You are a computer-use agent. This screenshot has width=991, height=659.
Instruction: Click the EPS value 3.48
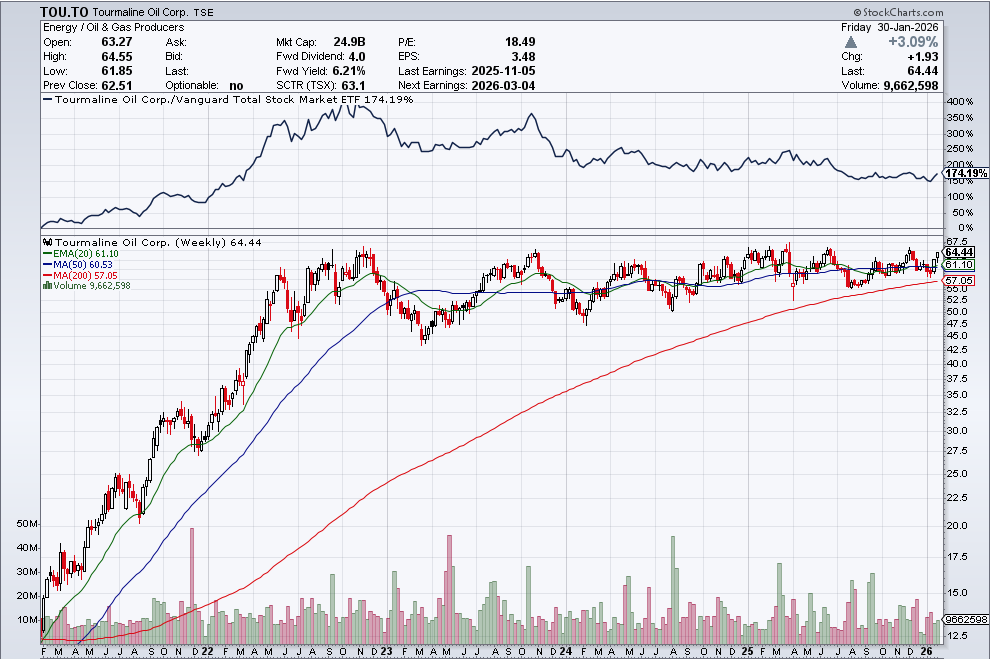pos(523,57)
